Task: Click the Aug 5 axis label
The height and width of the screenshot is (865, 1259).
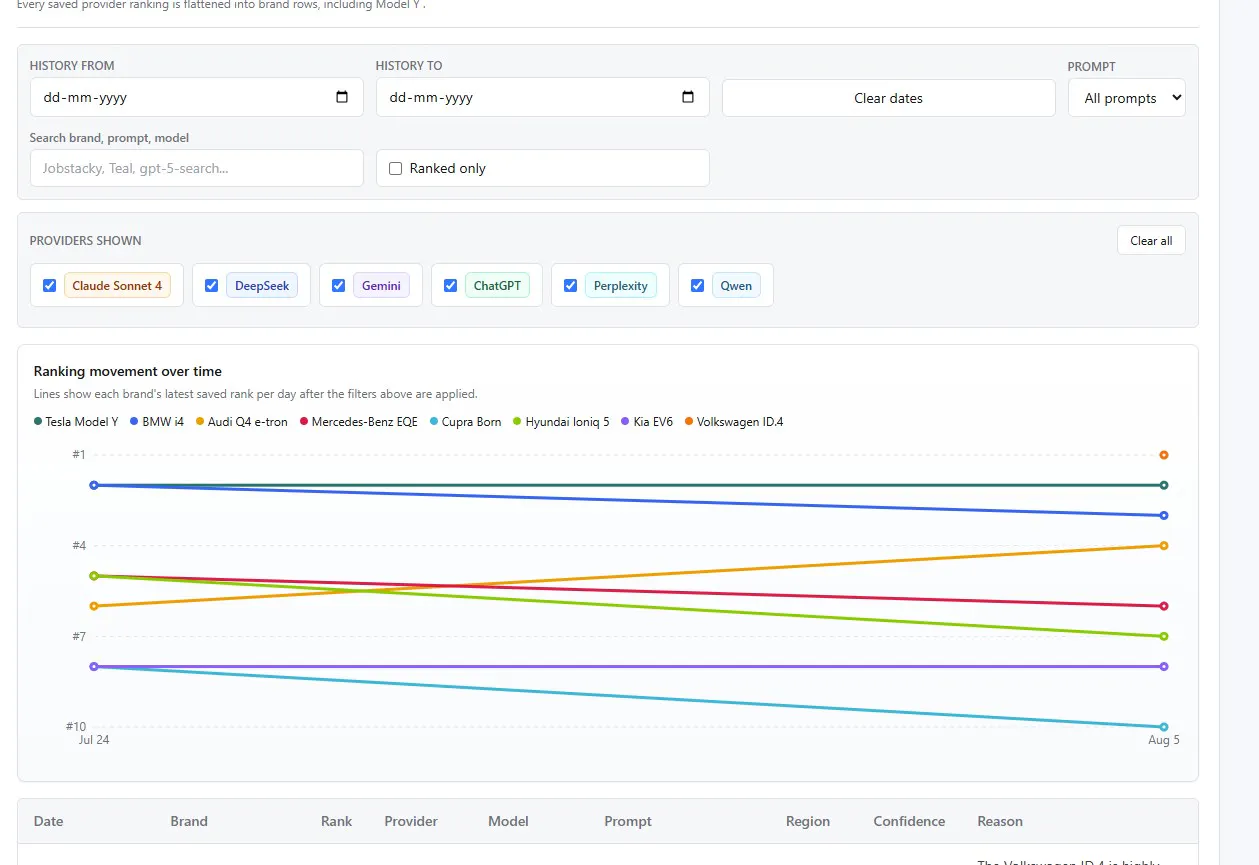Action: [1164, 740]
